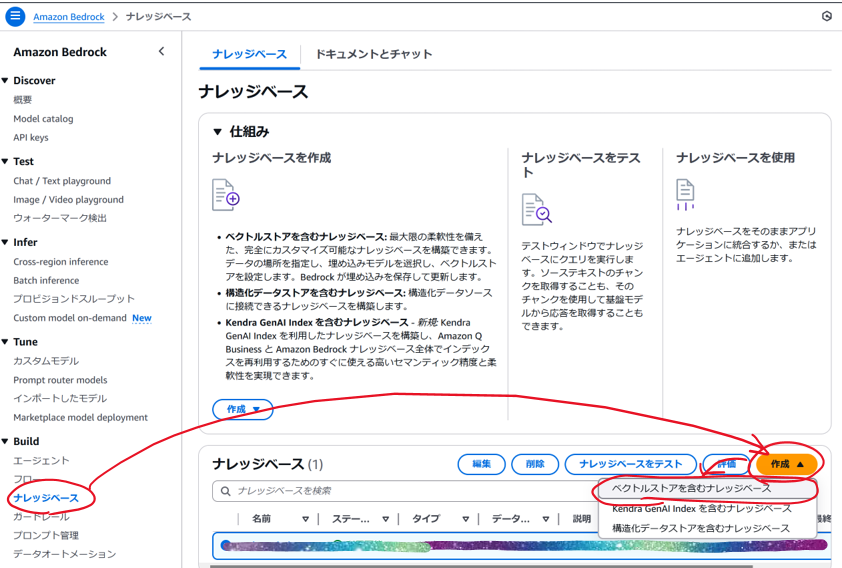The height and width of the screenshot is (568, 842).
Task: Collapse the Build section
Action: [x=5, y=441]
